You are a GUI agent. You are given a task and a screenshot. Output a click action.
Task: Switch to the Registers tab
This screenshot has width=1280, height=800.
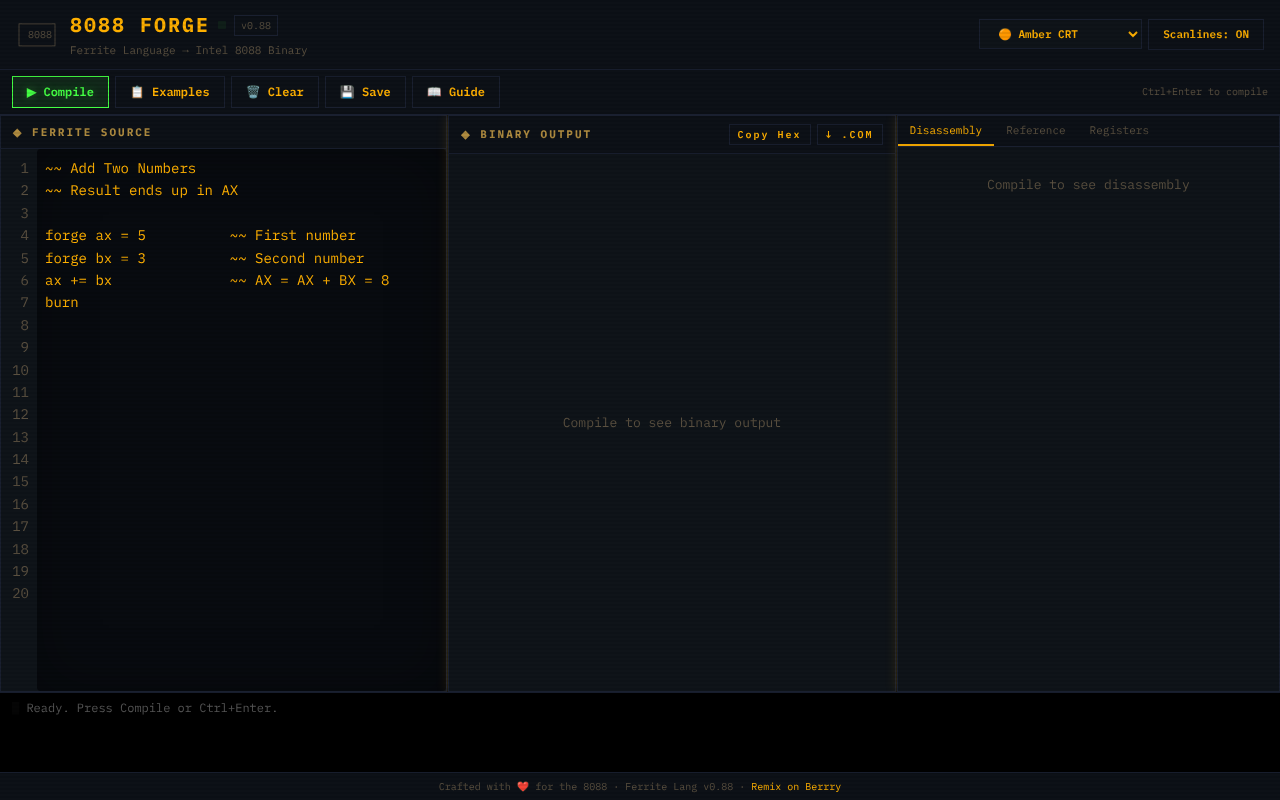(x=1119, y=131)
